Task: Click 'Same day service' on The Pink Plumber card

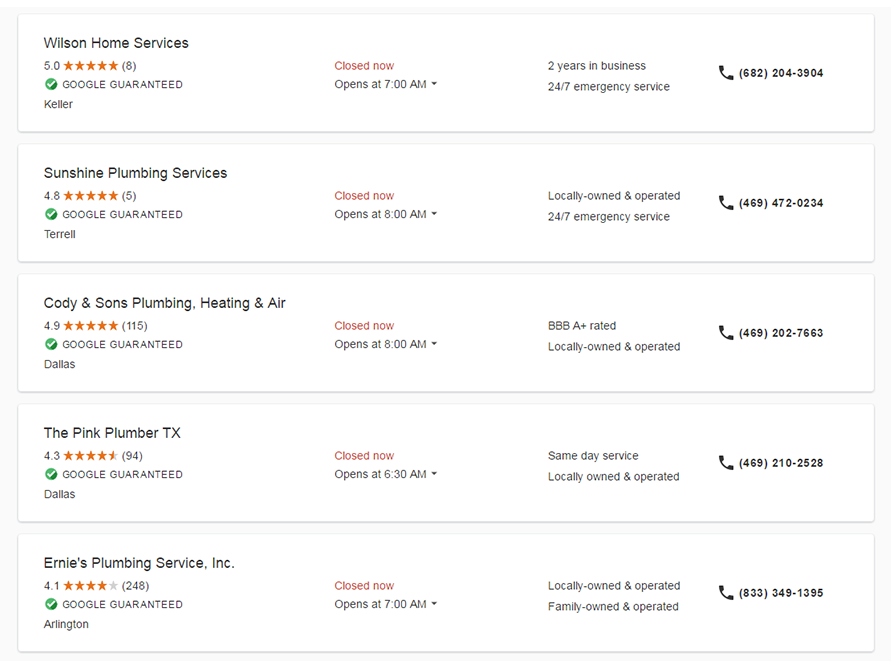Action: tap(593, 456)
